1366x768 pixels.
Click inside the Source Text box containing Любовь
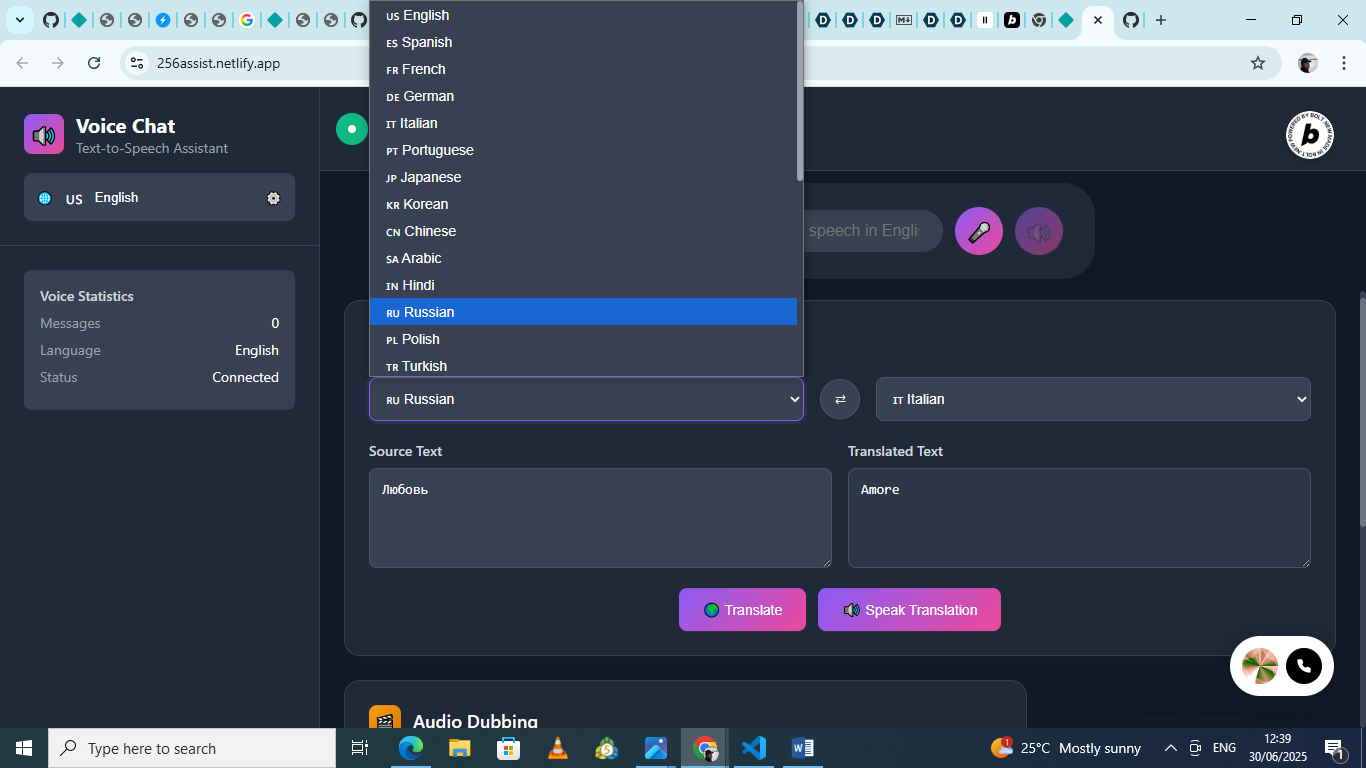[600, 518]
